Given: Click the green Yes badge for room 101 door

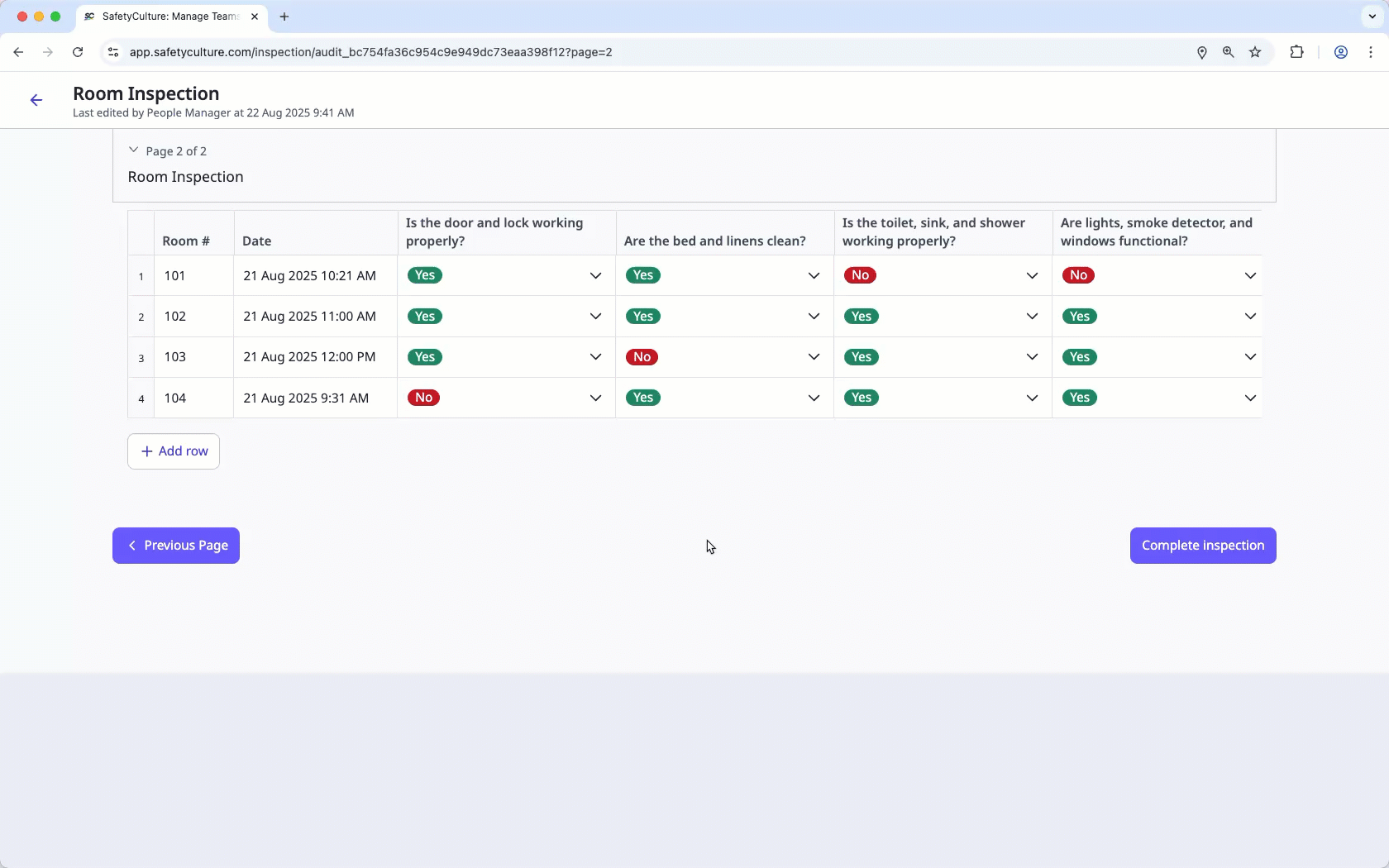Looking at the screenshot, I should (425, 275).
